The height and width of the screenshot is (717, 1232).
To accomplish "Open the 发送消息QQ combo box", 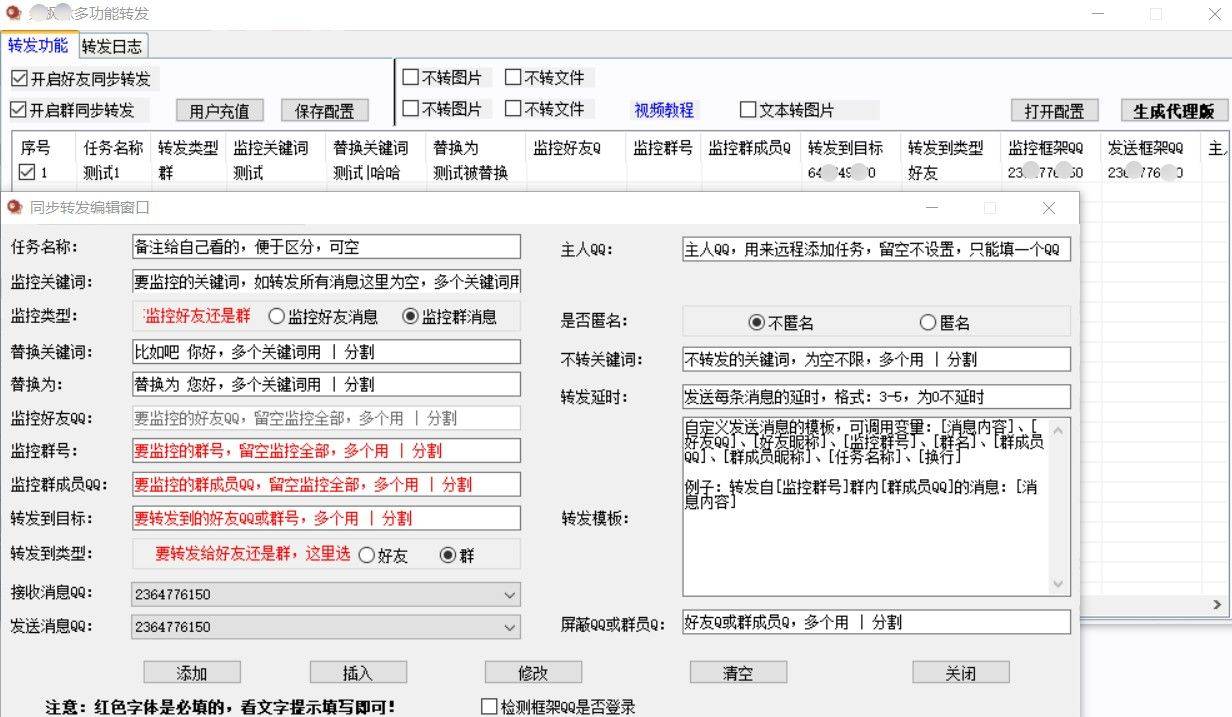I will coord(510,627).
